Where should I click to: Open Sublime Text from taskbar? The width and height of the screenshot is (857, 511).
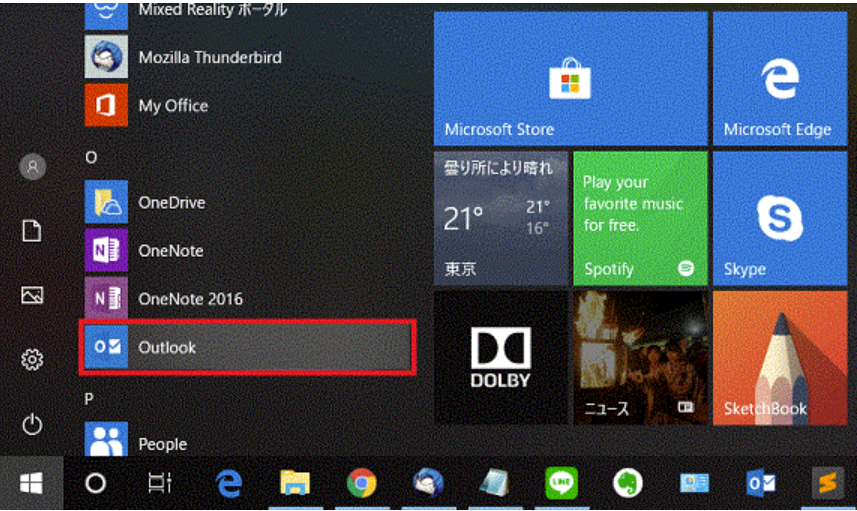click(827, 483)
